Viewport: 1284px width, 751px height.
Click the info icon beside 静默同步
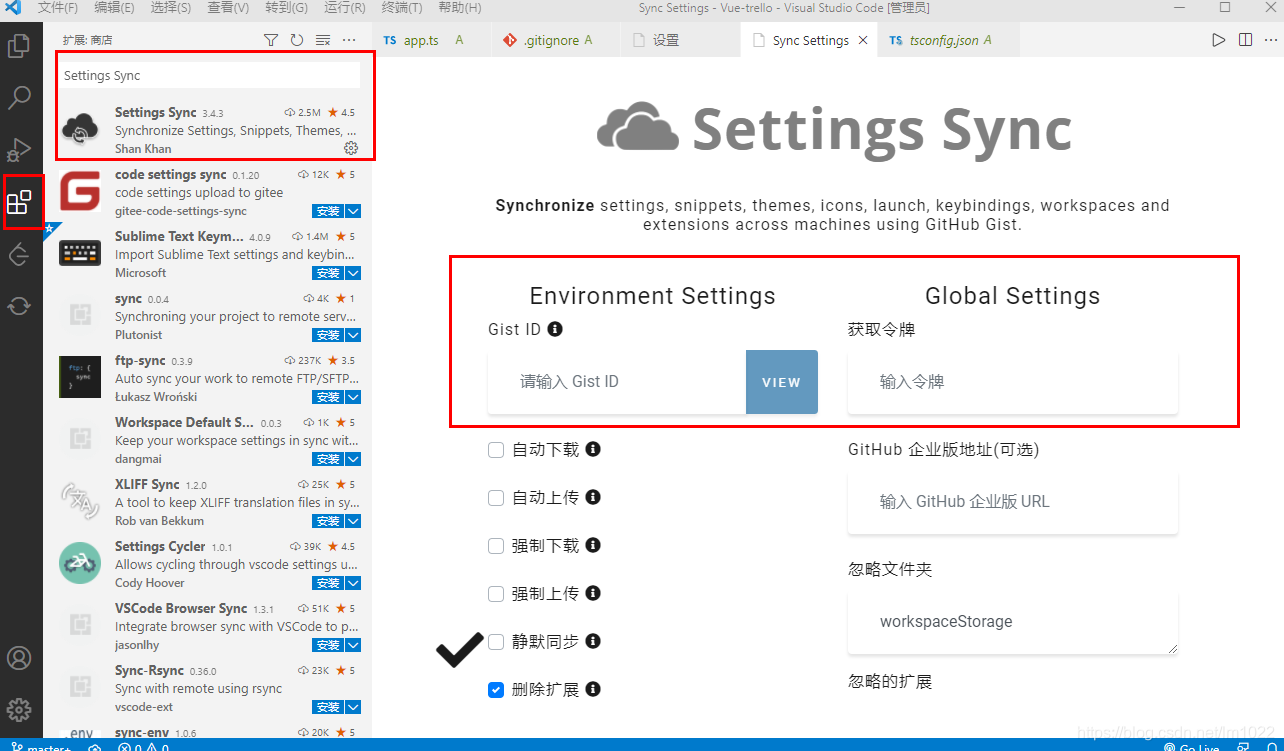point(593,641)
